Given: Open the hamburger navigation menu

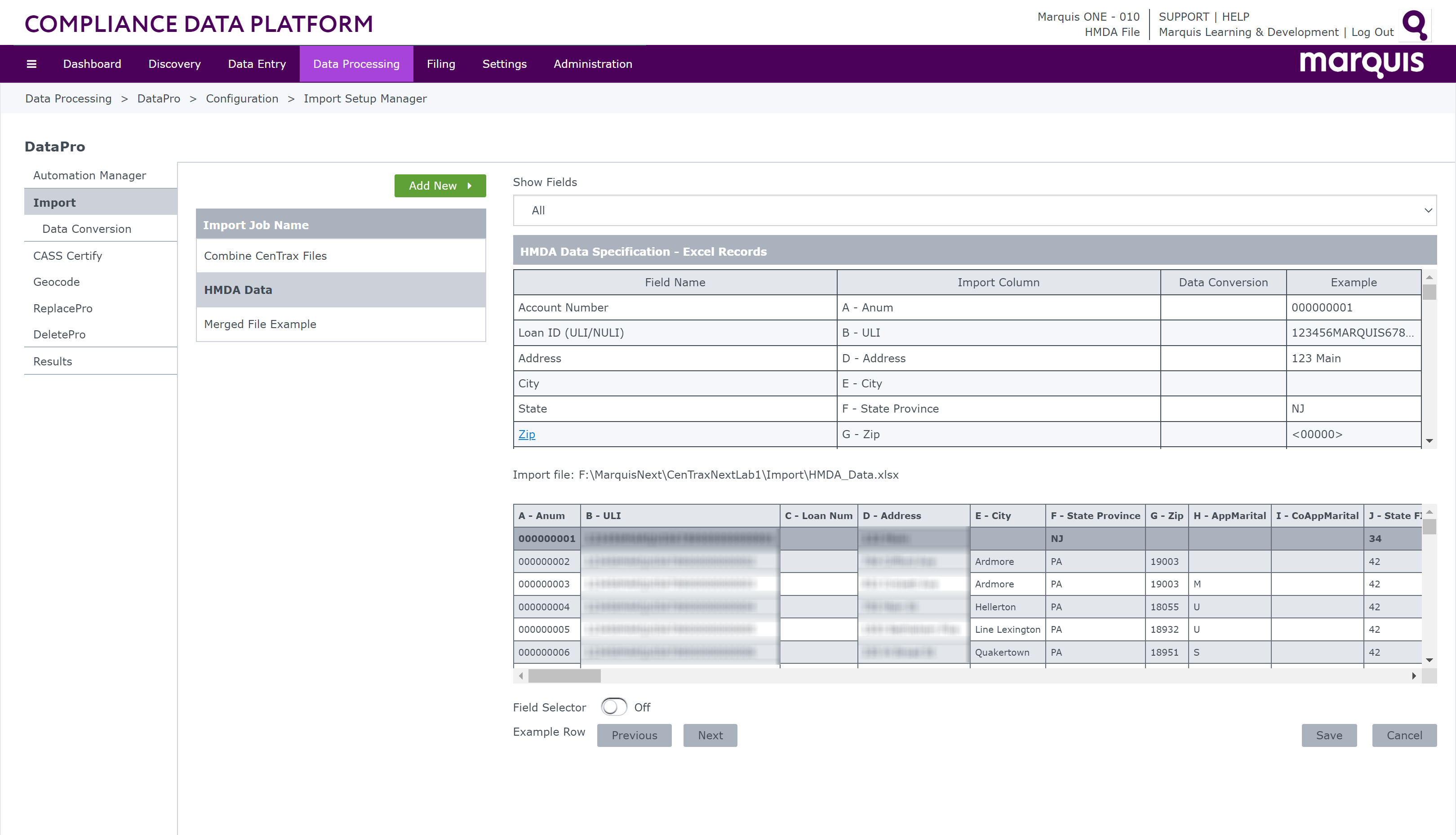Looking at the screenshot, I should point(31,64).
